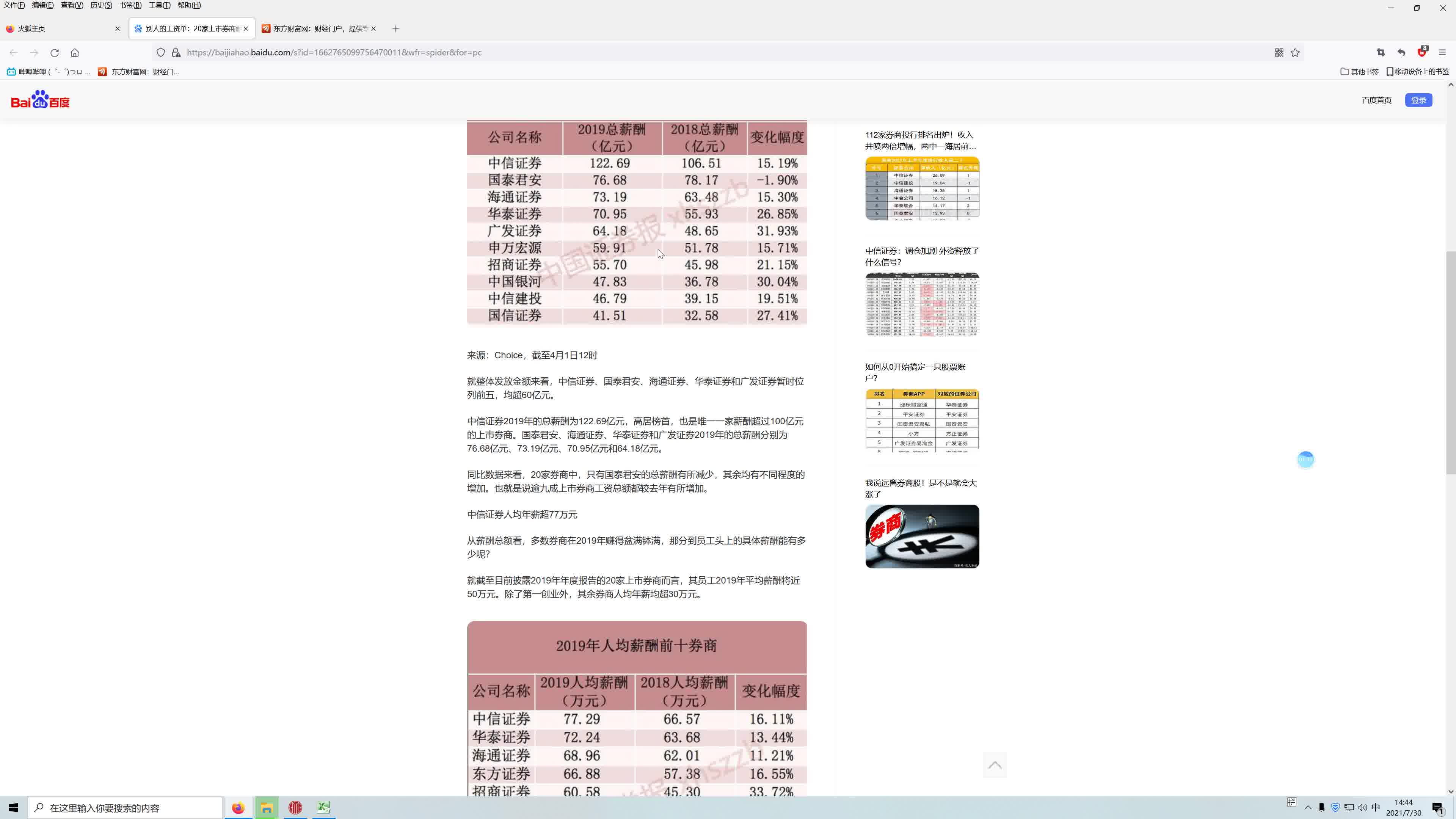Click the scrollbar down arrow

1450,791
